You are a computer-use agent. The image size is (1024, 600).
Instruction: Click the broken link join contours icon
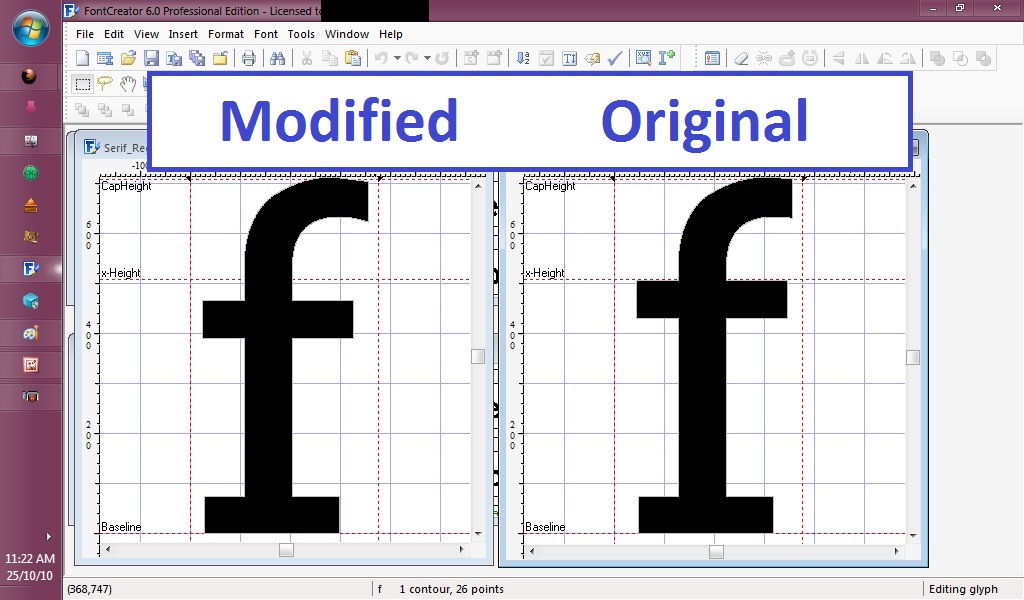pyautogui.click(x=764, y=59)
